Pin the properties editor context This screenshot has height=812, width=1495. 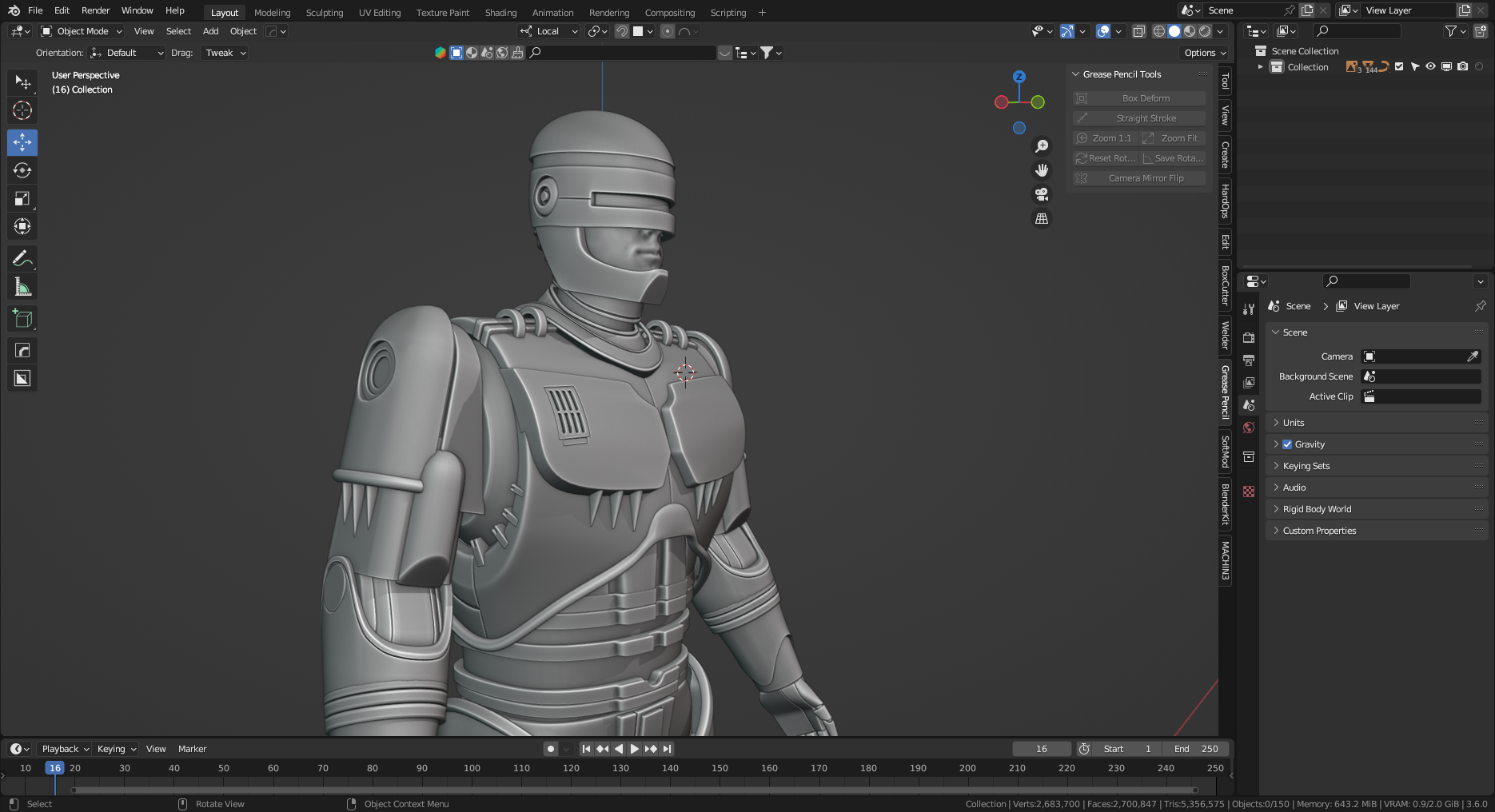point(1480,306)
